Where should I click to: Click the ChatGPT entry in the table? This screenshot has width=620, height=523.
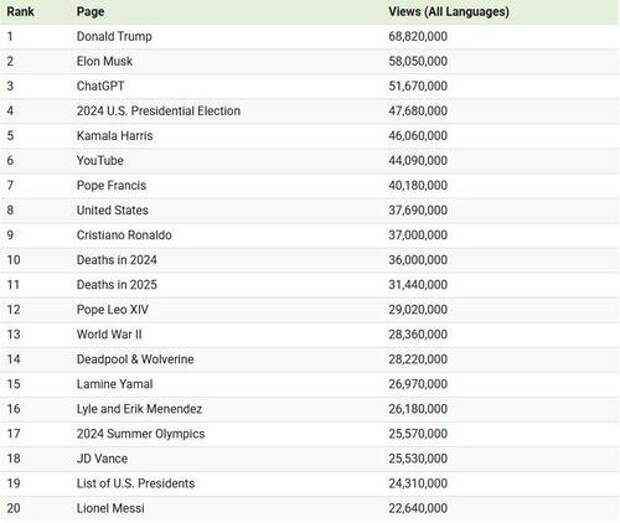tap(100, 86)
